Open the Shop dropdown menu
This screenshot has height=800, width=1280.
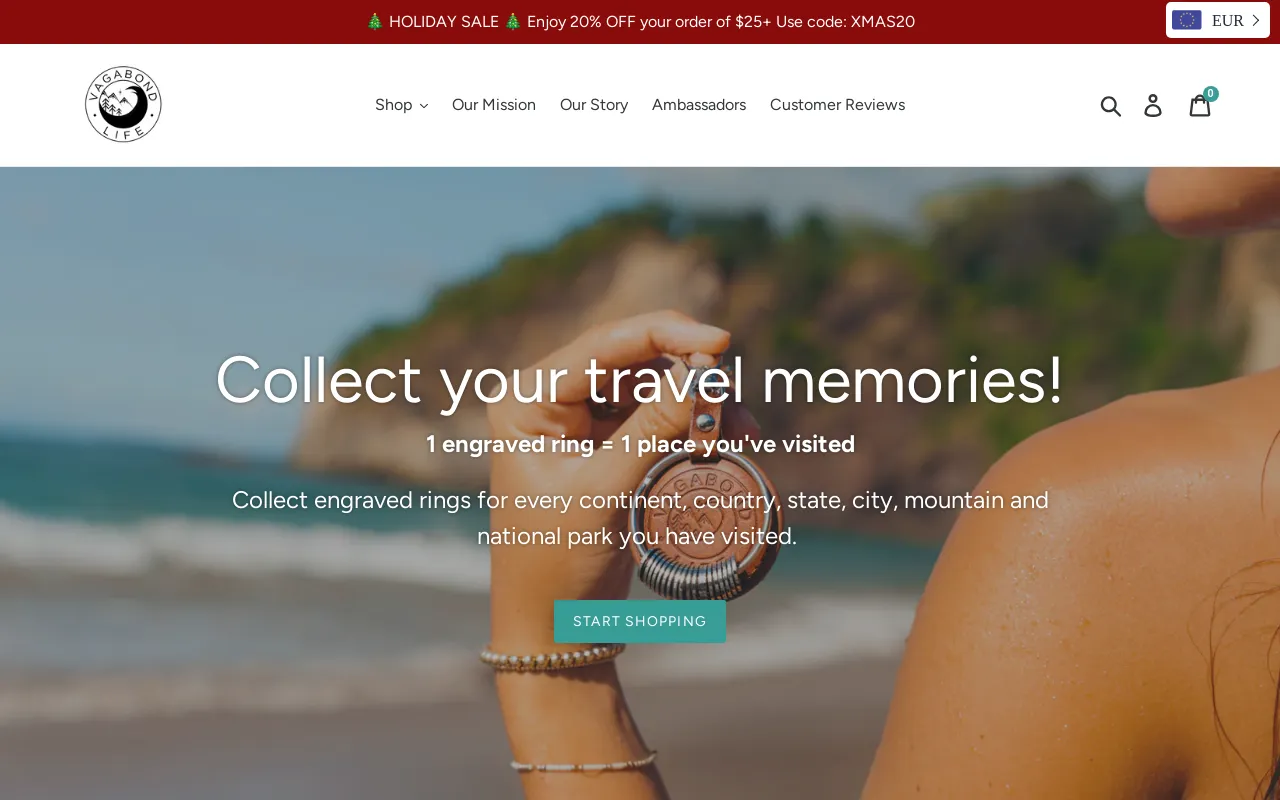tap(401, 105)
